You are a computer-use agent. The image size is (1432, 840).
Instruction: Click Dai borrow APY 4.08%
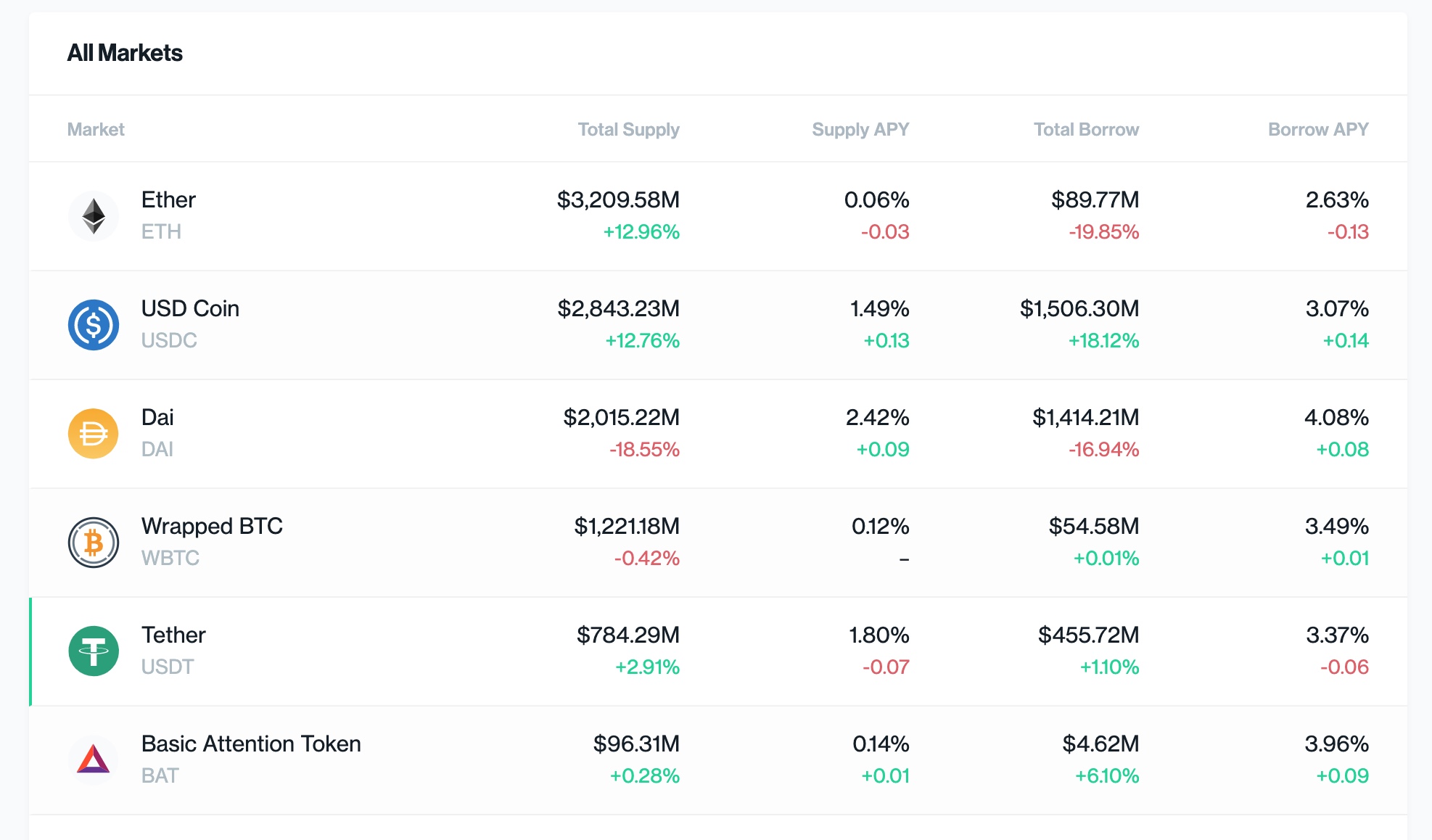(x=1336, y=417)
